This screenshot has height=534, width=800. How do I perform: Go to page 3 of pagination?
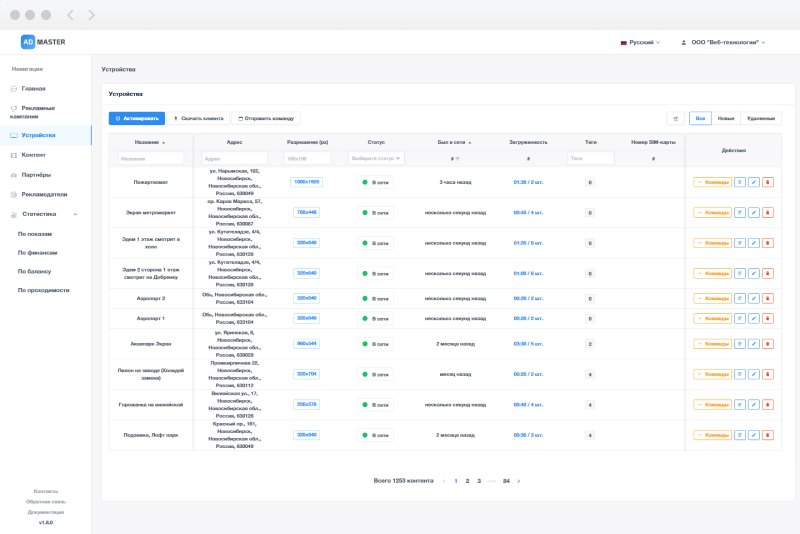tap(479, 481)
